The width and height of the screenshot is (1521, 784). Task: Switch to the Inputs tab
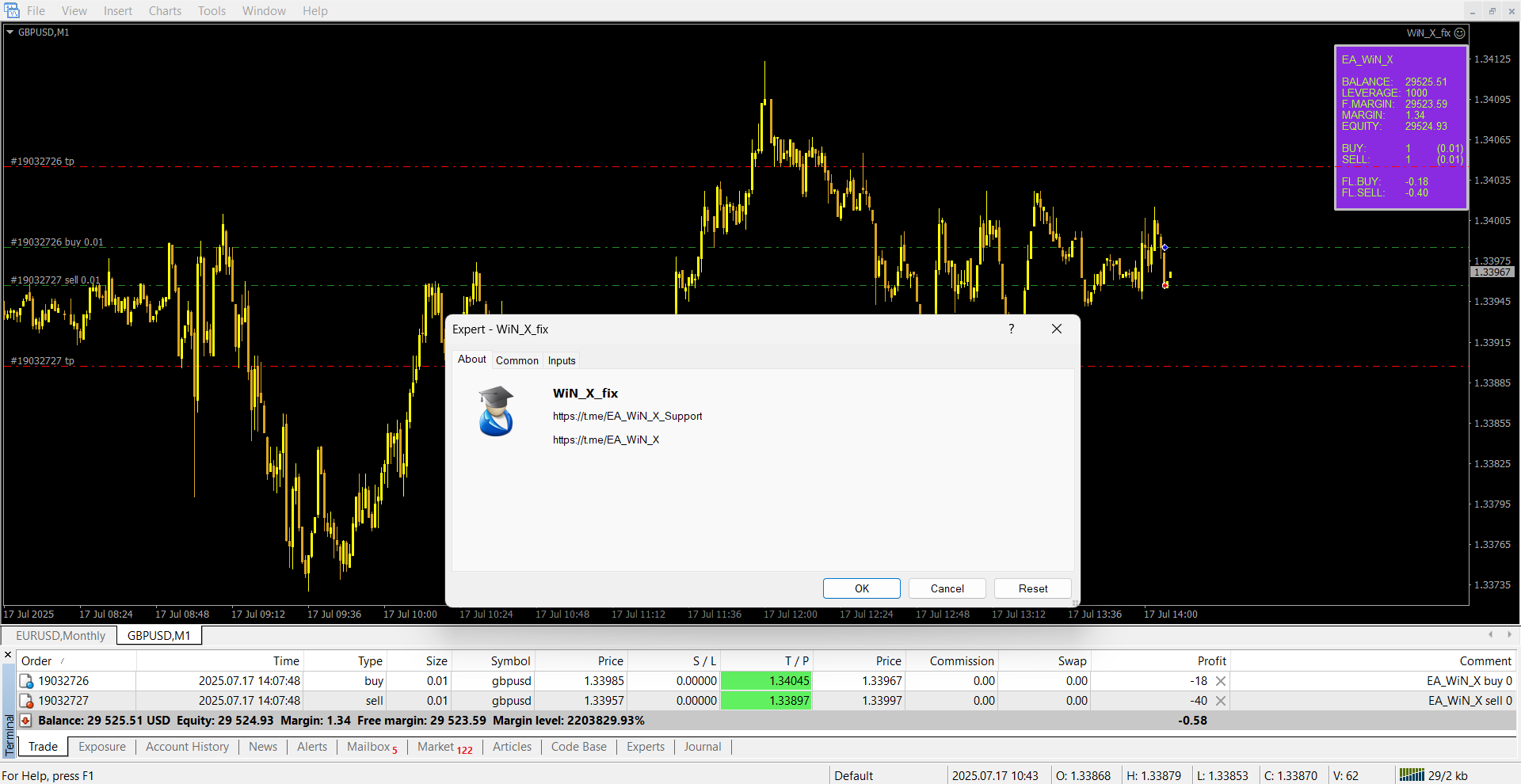562,360
